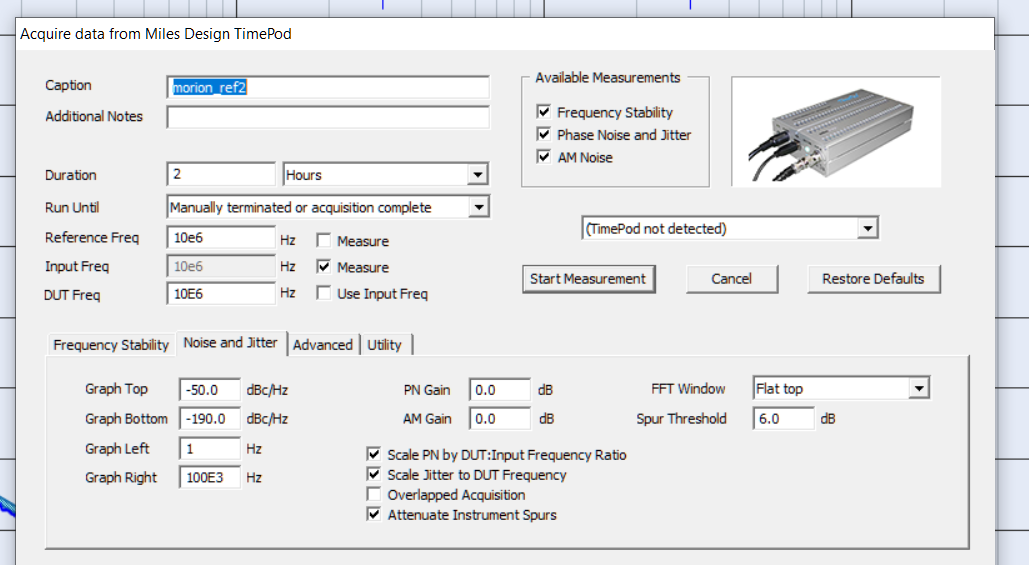Enable Overlapped Acquisition checkbox

click(x=374, y=494)
